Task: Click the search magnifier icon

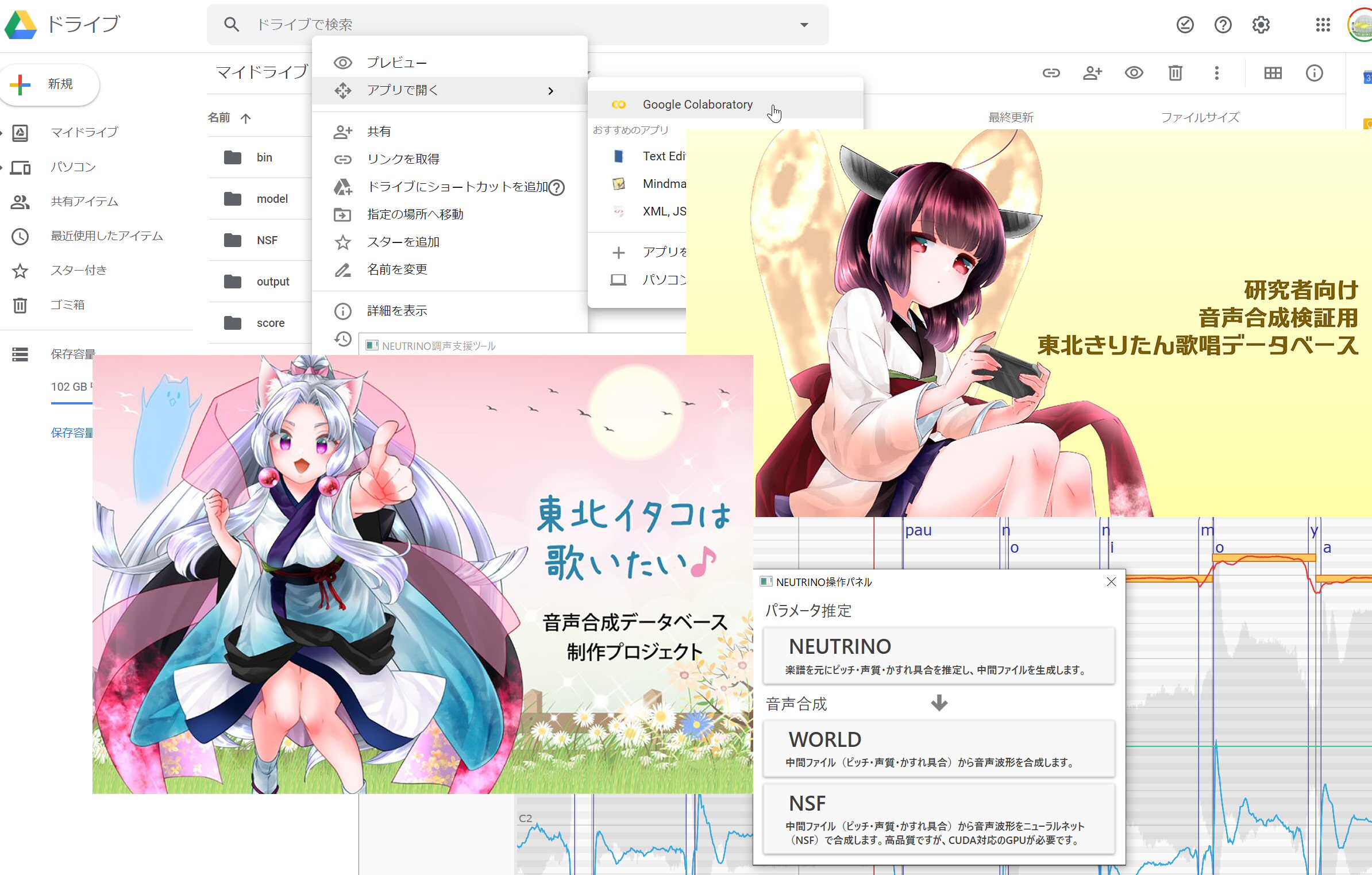Action: pos(231,24)
